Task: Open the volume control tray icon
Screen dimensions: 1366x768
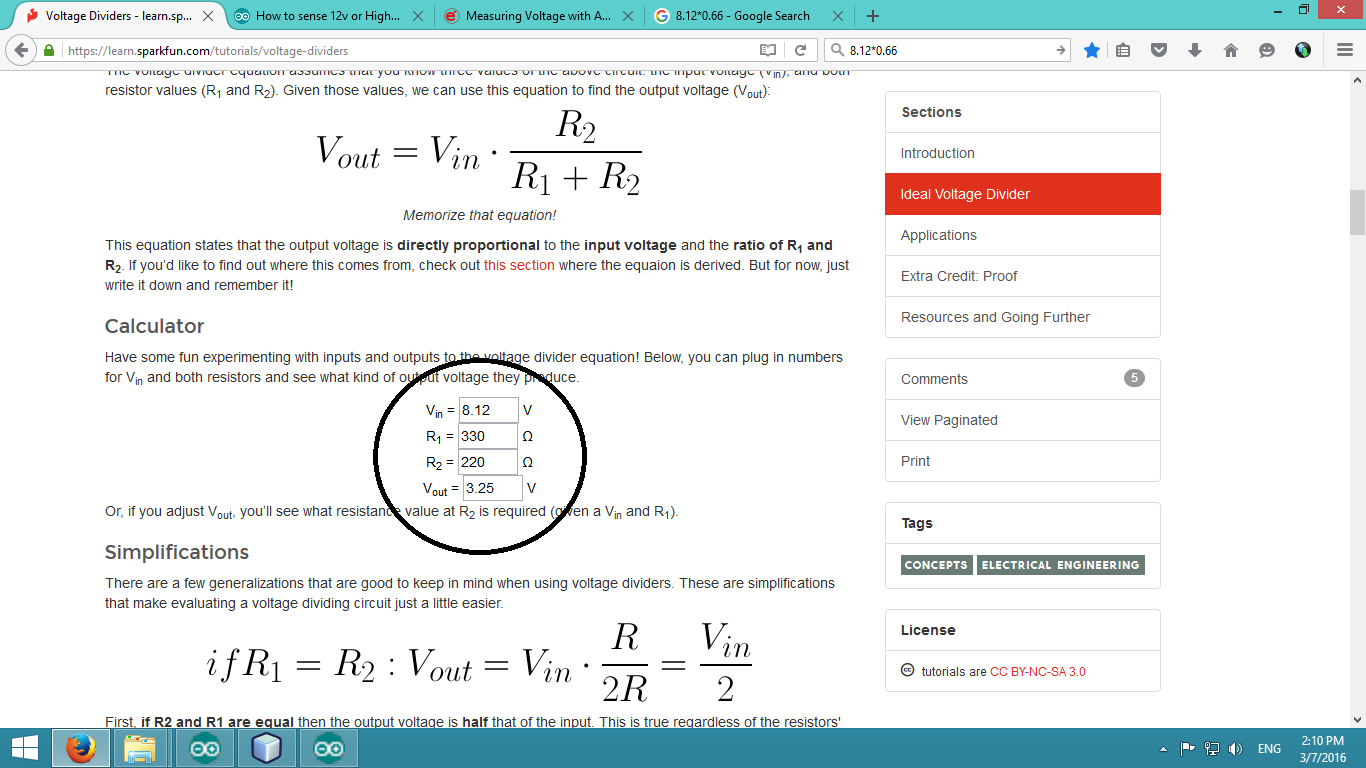Action: (1236, 748)
